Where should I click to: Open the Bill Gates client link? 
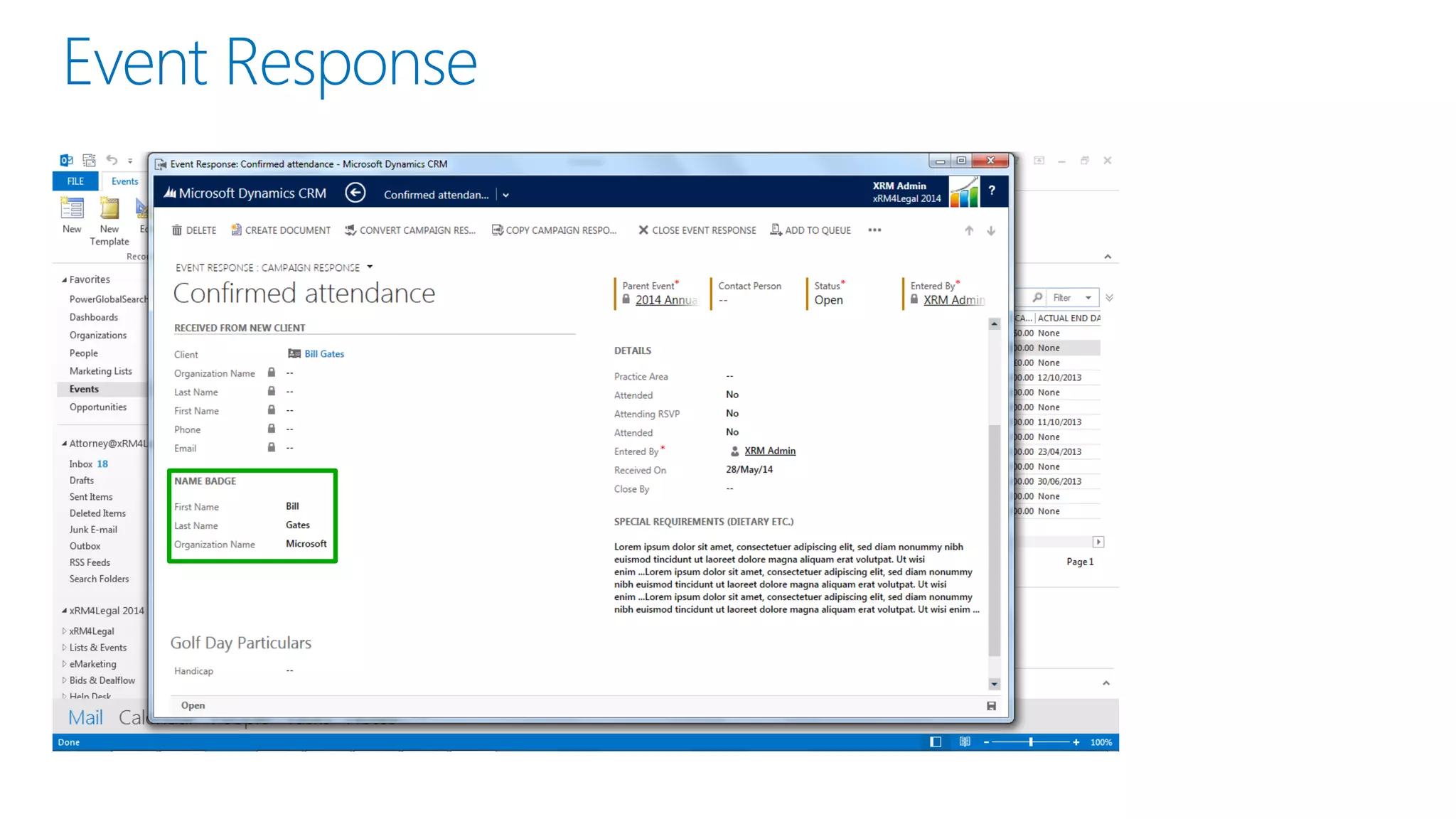324,354
